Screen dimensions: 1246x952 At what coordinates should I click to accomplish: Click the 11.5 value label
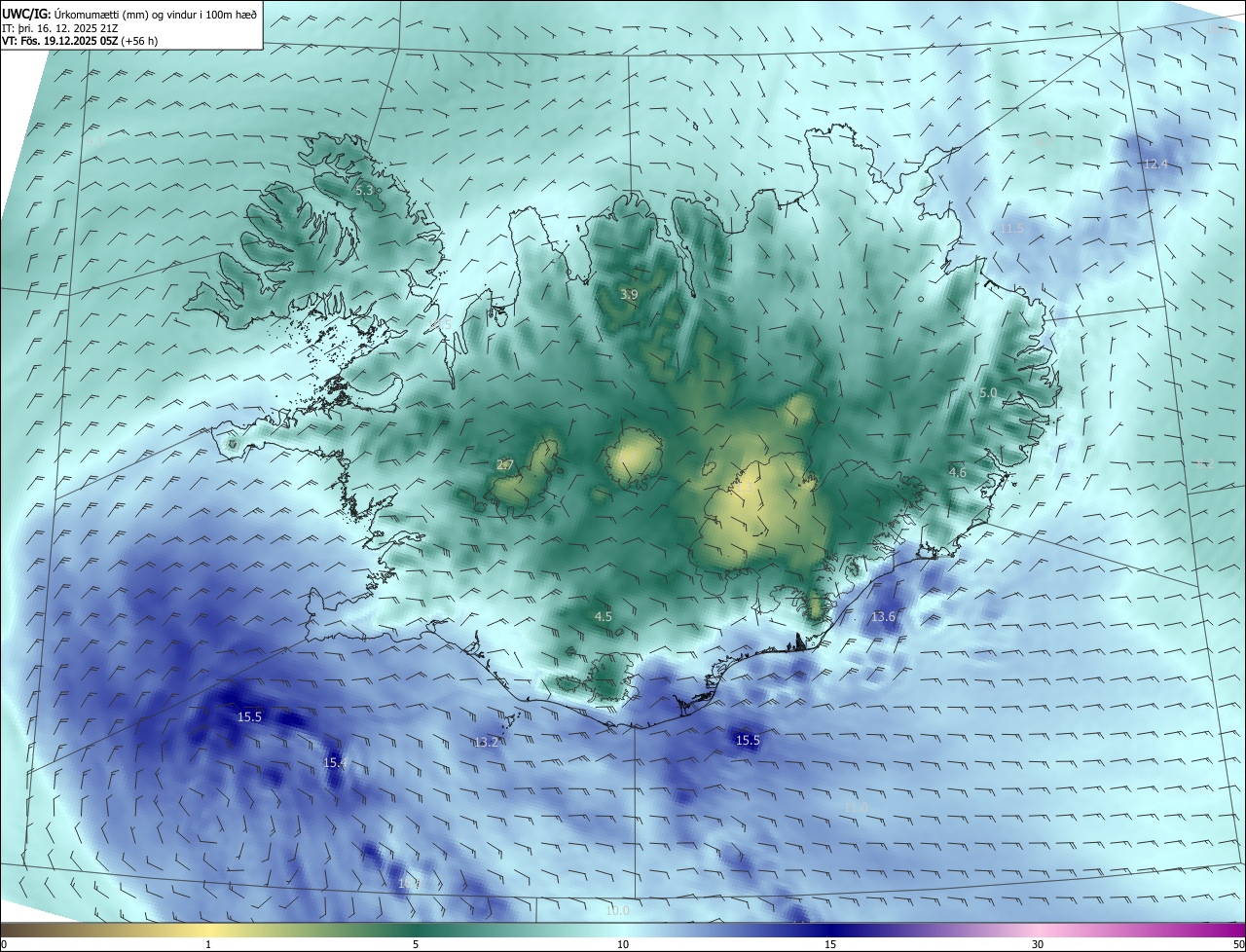click(x=1012, y=227)
